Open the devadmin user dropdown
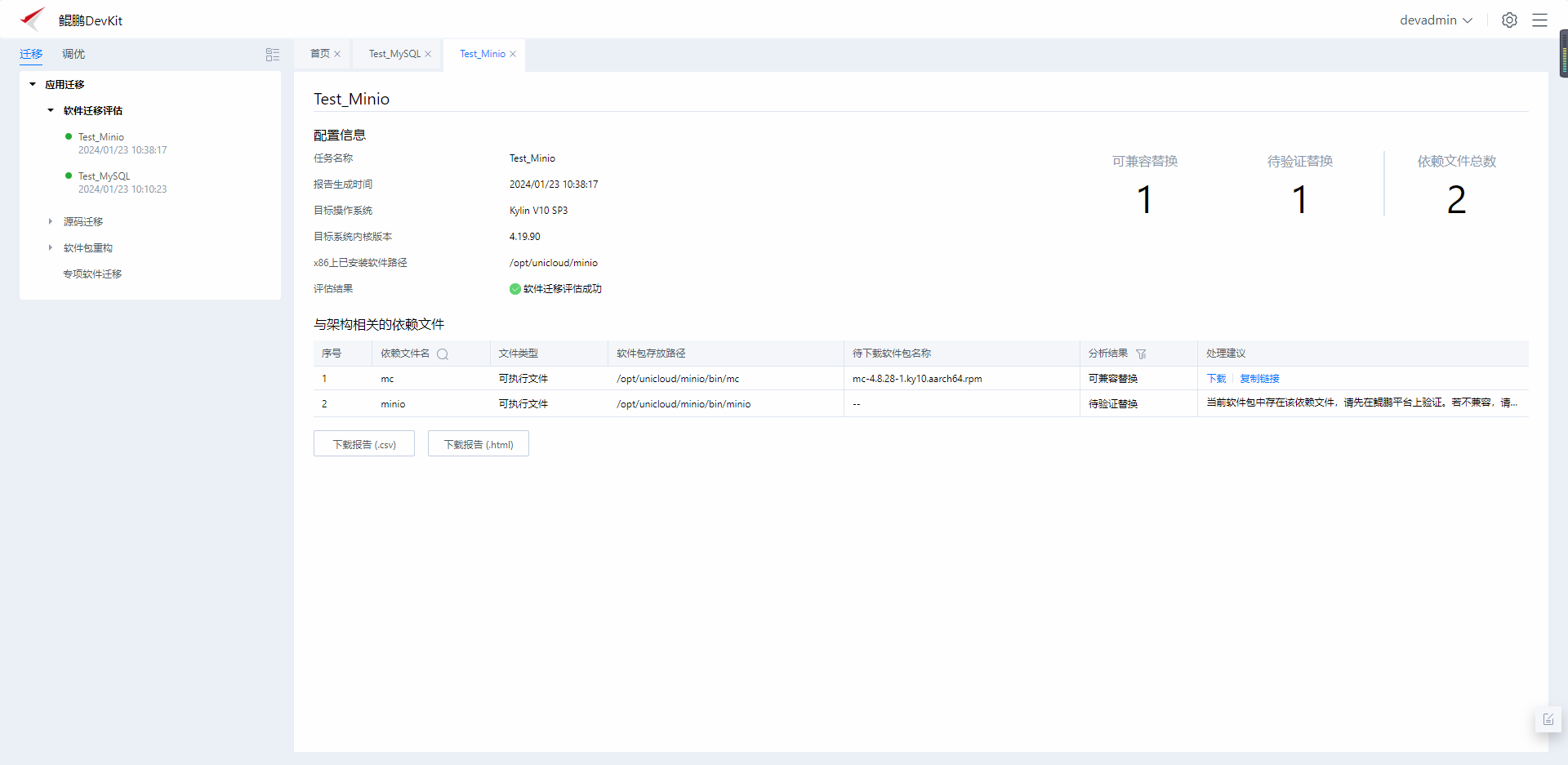The height and width of the screenshot is (765, 1568). pyautogui.click(x=1436, y=20)
